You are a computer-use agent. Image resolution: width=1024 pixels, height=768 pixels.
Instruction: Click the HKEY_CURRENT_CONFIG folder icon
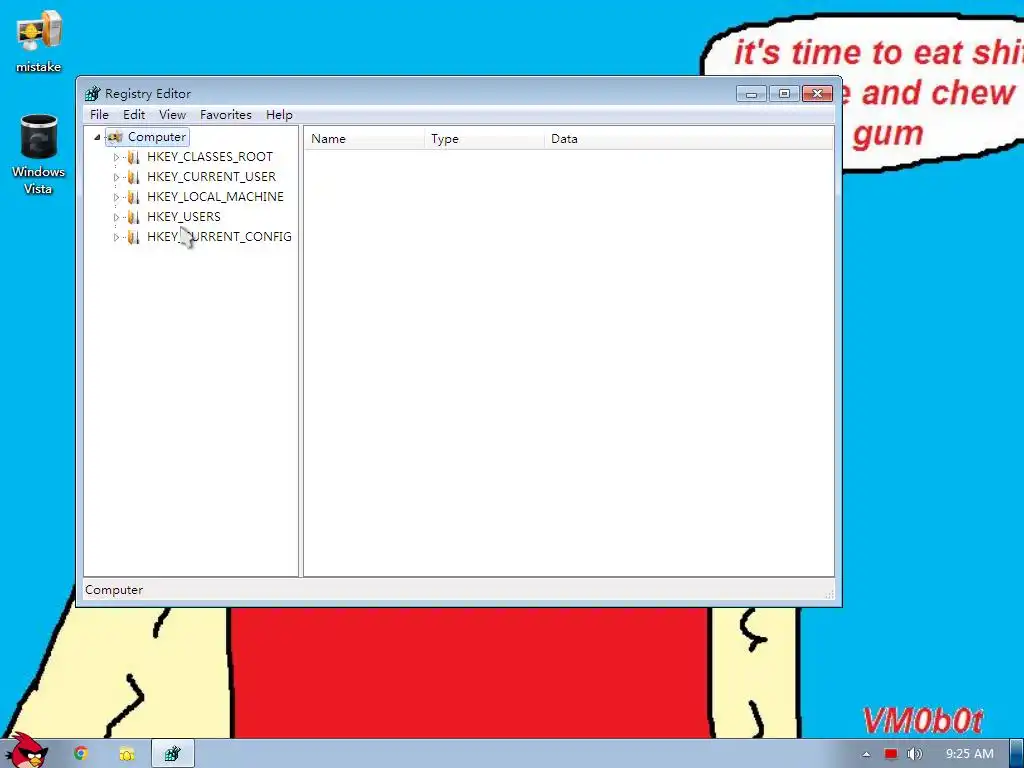click(133, 237)
